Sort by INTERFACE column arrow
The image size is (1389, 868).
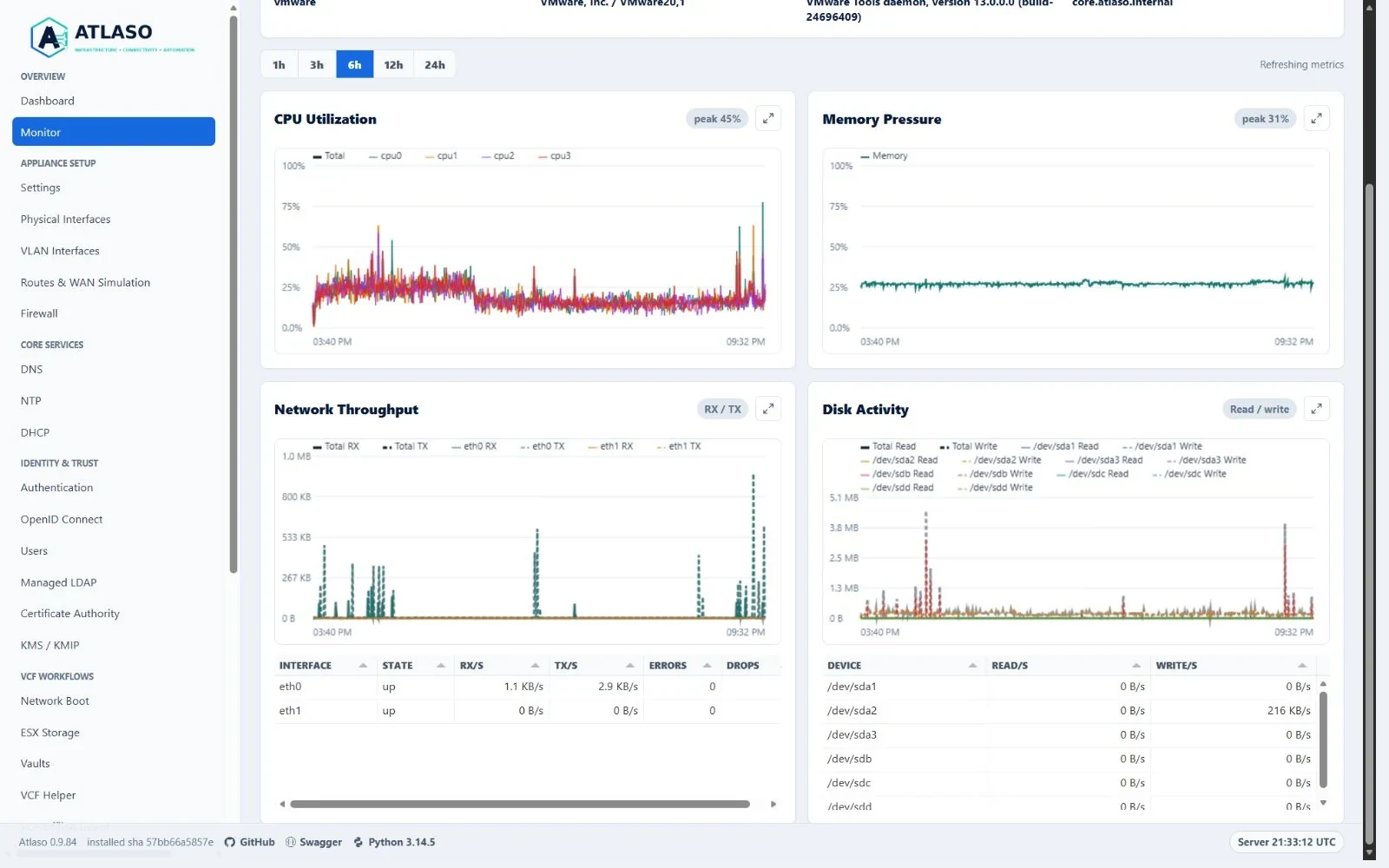pyautogui.click(x=363, y=666)
